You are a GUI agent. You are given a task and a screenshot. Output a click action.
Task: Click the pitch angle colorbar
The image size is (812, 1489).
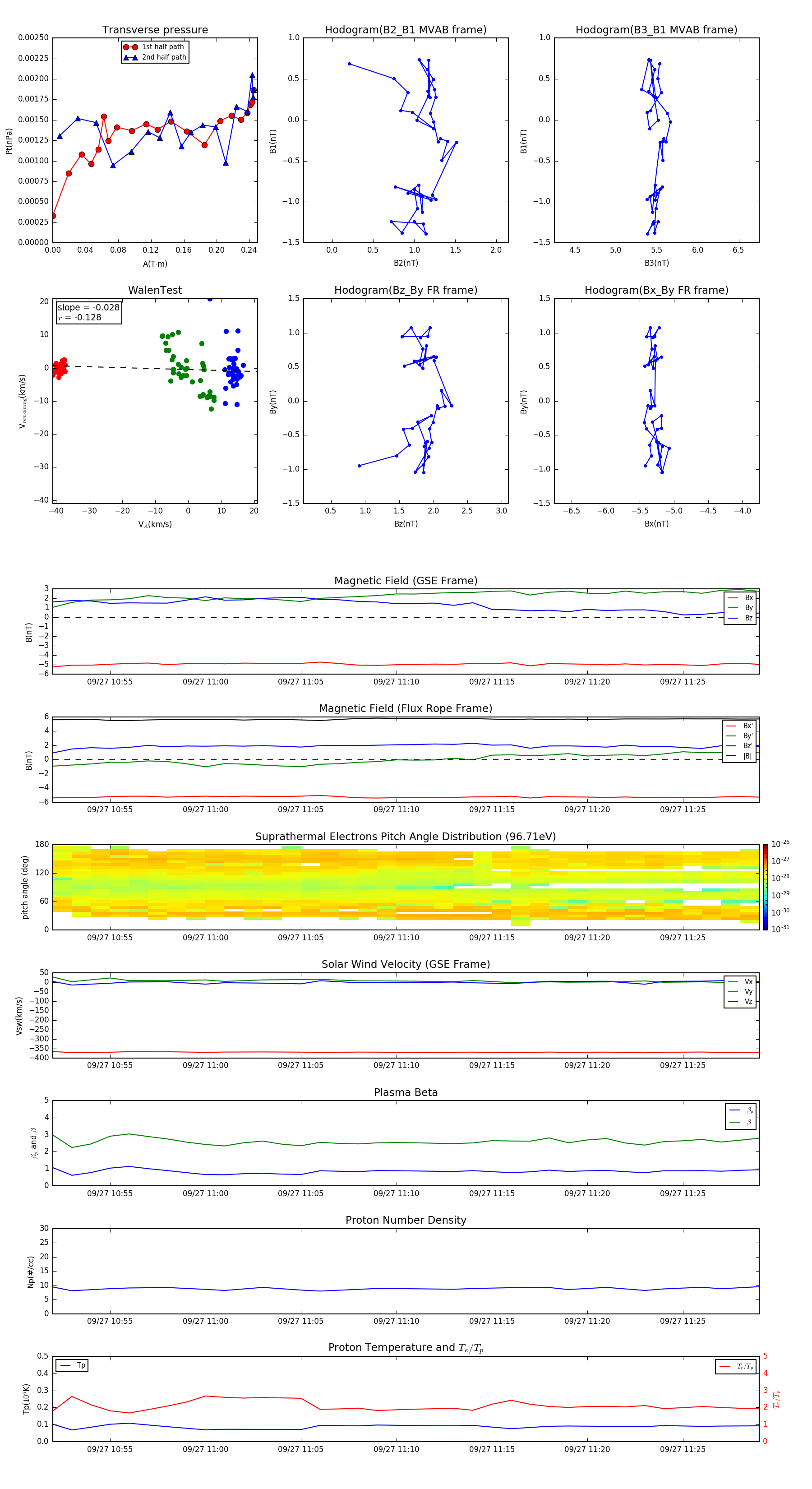[765, 887]
